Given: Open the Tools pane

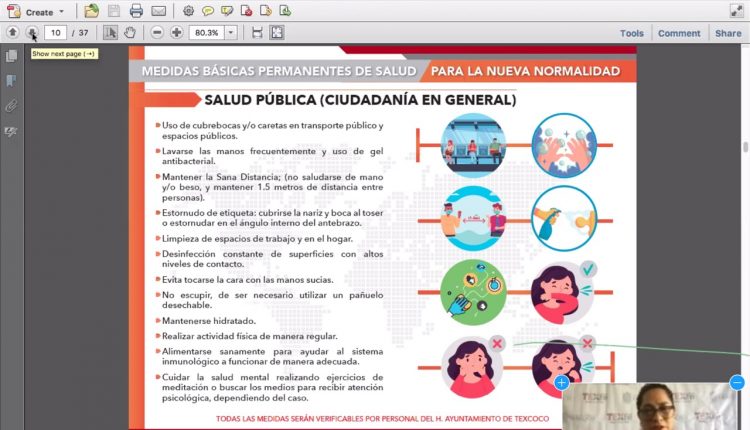Looking at the screenshot, I should (632, 33).
